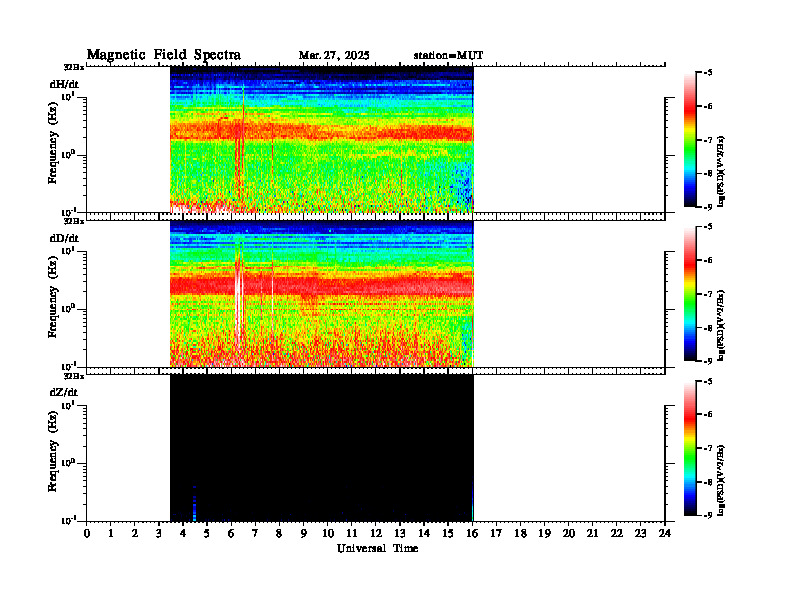792x612 pixels.
Task: Click the "-5" value on dH/dt color bar
Action: click(708, 73)
